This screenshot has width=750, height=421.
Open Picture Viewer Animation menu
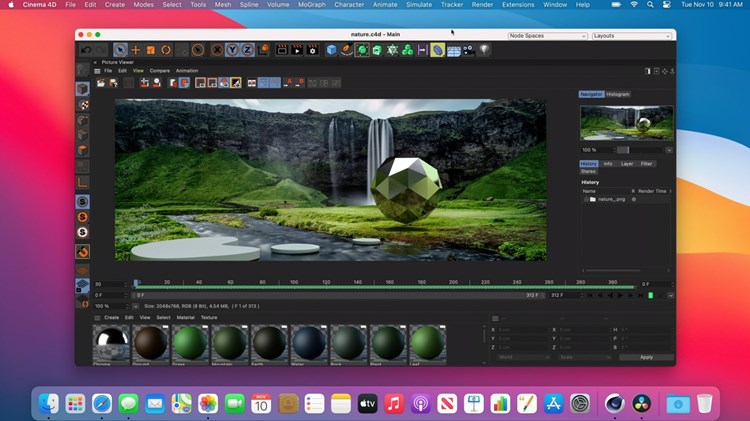(187, 71)
